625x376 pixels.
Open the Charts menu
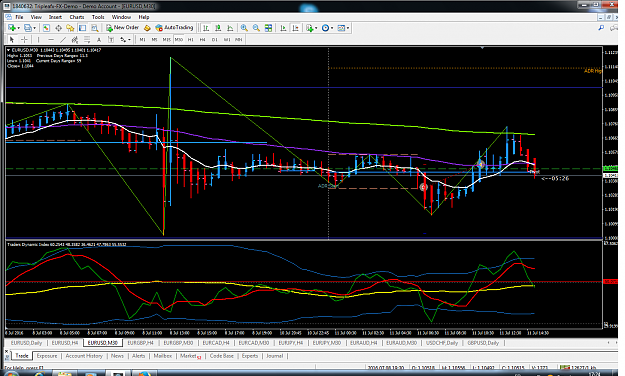tap(77, 17)
